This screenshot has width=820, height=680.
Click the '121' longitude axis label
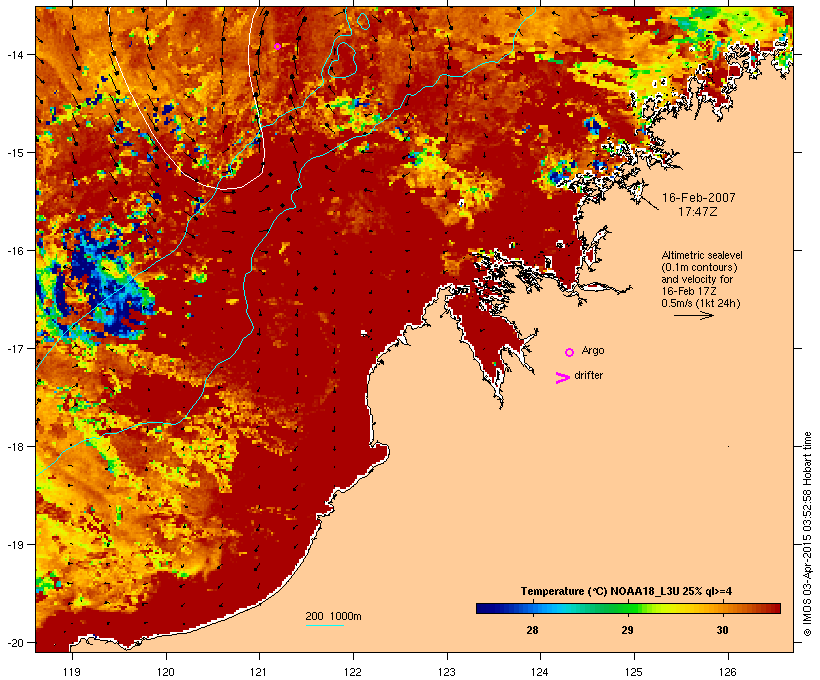coord(259,672)
